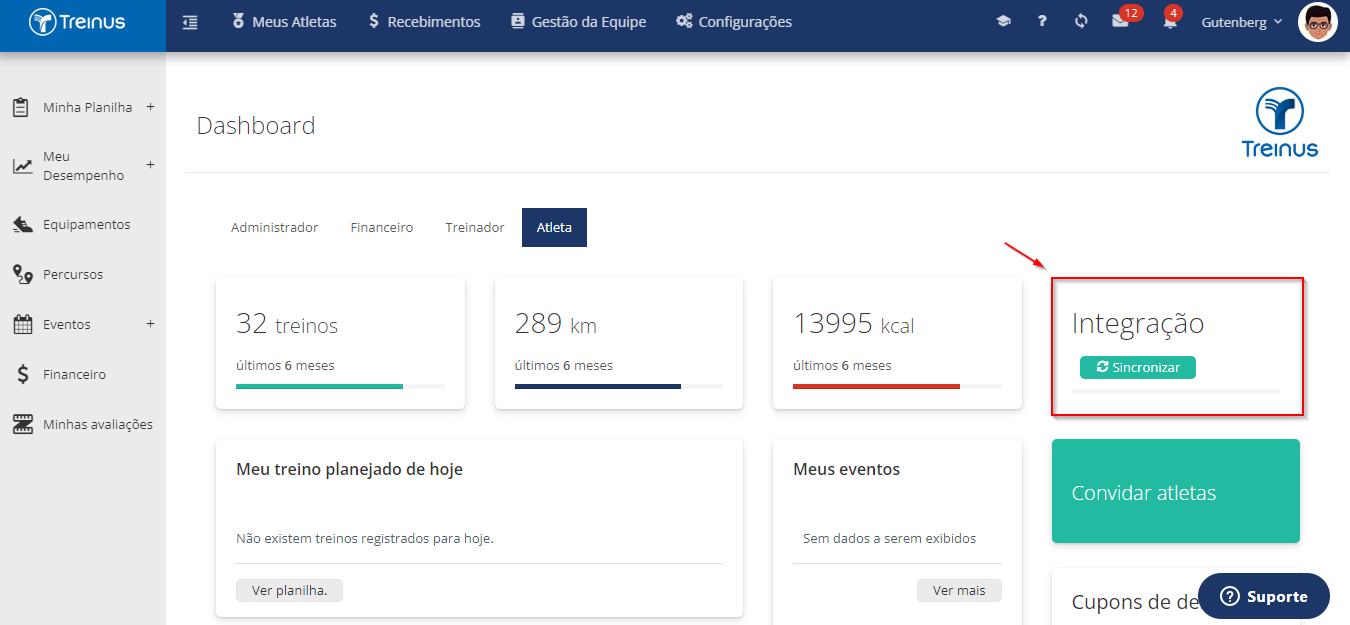1350x625 pixels.
Task: Switch to the Financeiro dashboard tab
Action: point(382,227)
